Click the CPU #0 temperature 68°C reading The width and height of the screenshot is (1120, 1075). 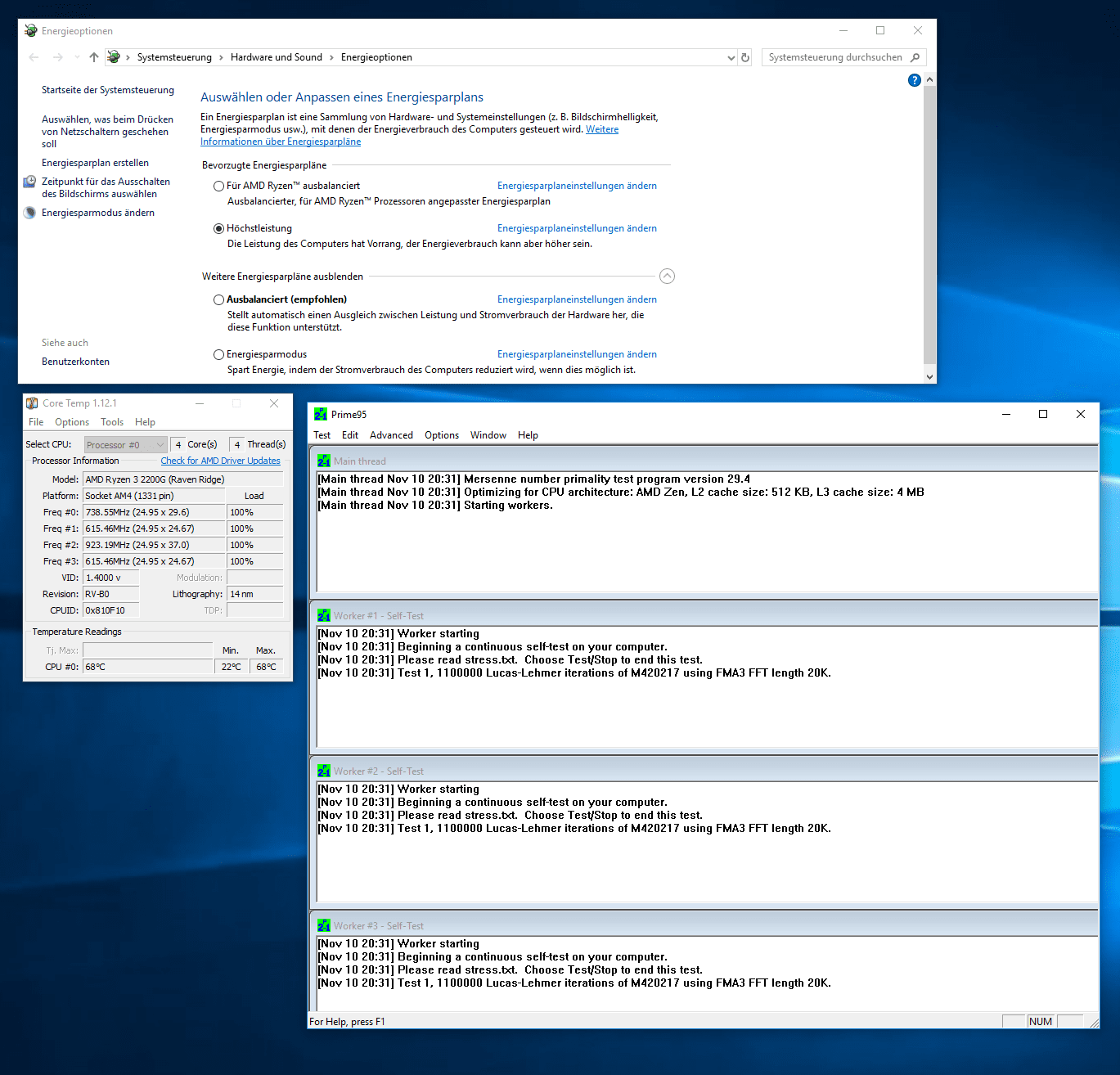147,667
